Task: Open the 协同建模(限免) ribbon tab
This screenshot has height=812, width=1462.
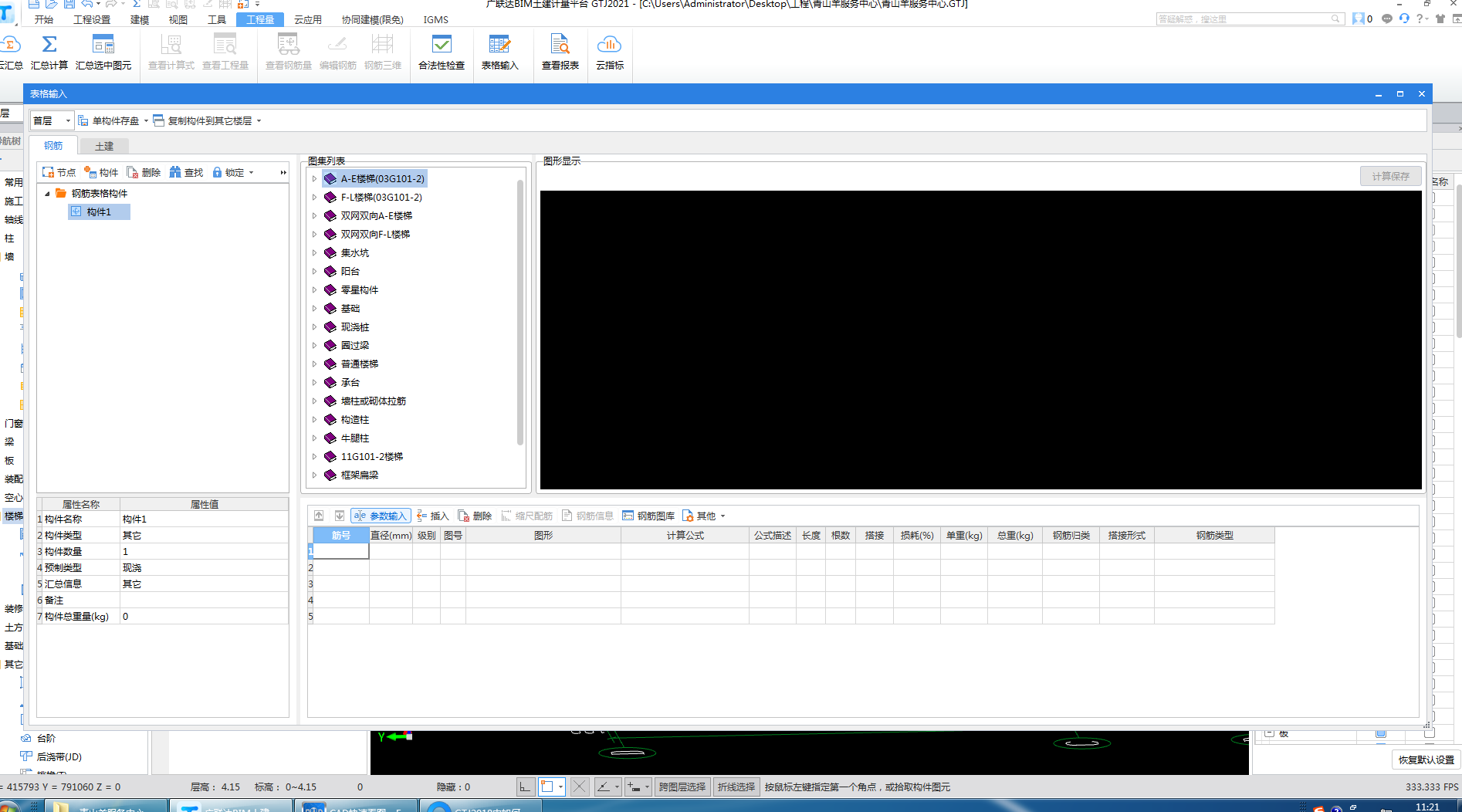Action: 373,19
